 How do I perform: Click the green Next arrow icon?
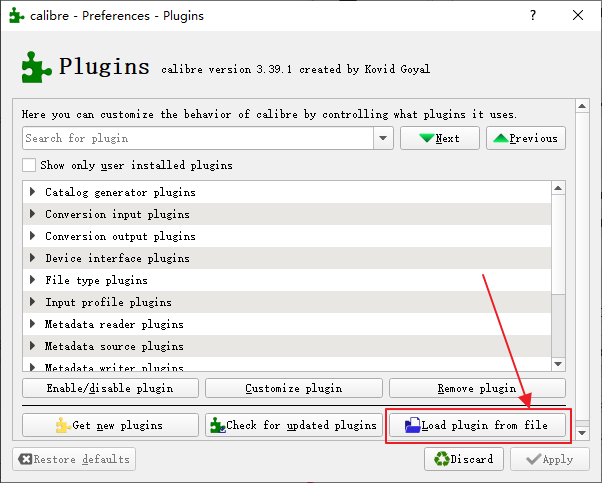tap(427, 138)
